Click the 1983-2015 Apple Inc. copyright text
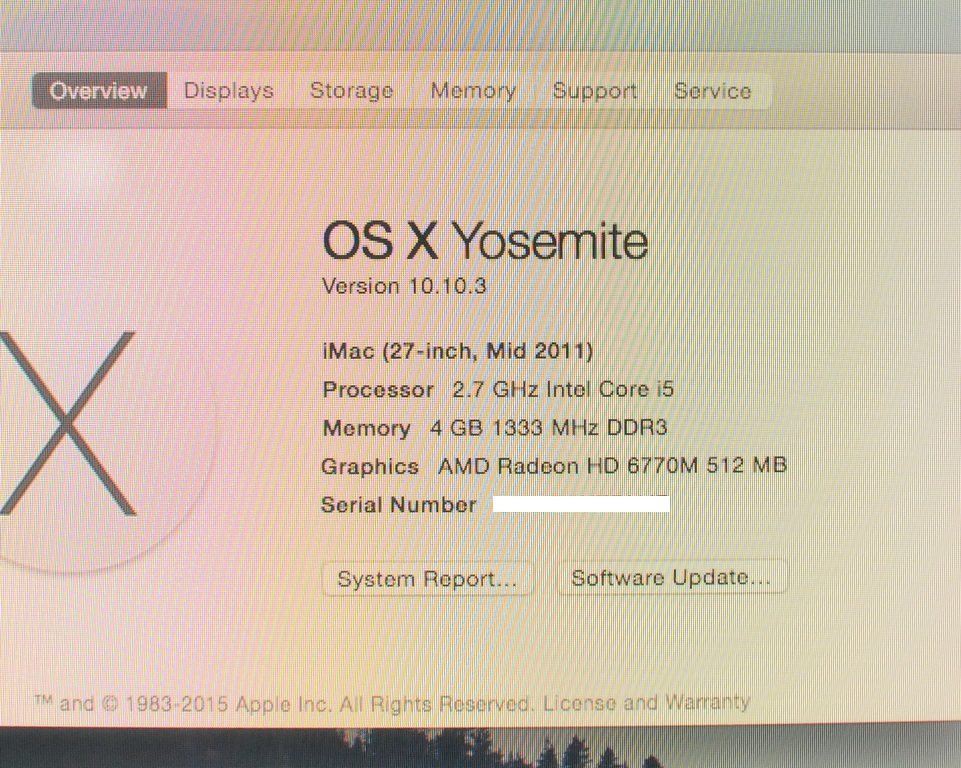Viewport: 961px width, 768px height. coord(227,704)
